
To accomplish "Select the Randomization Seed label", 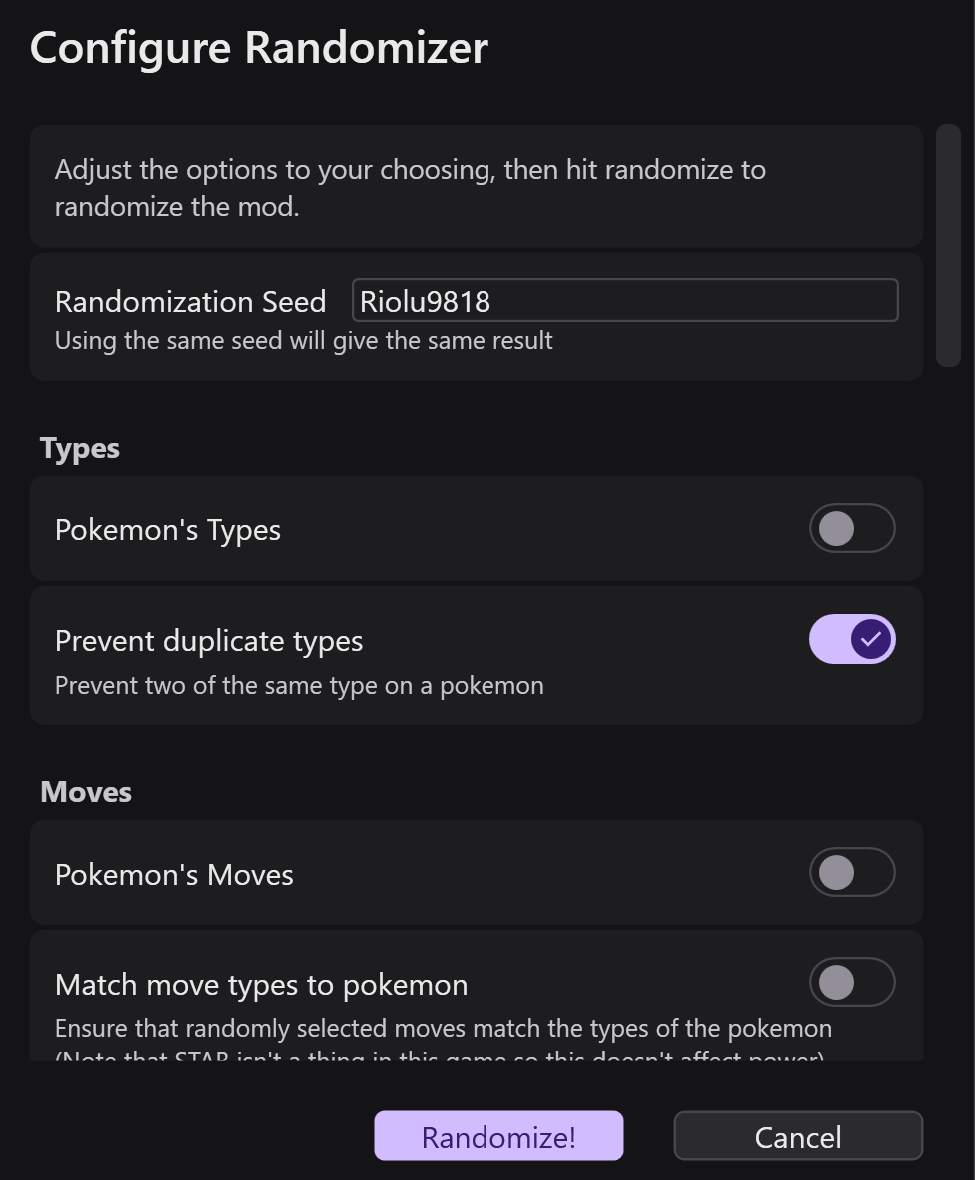I will click(x=190, y=302).
